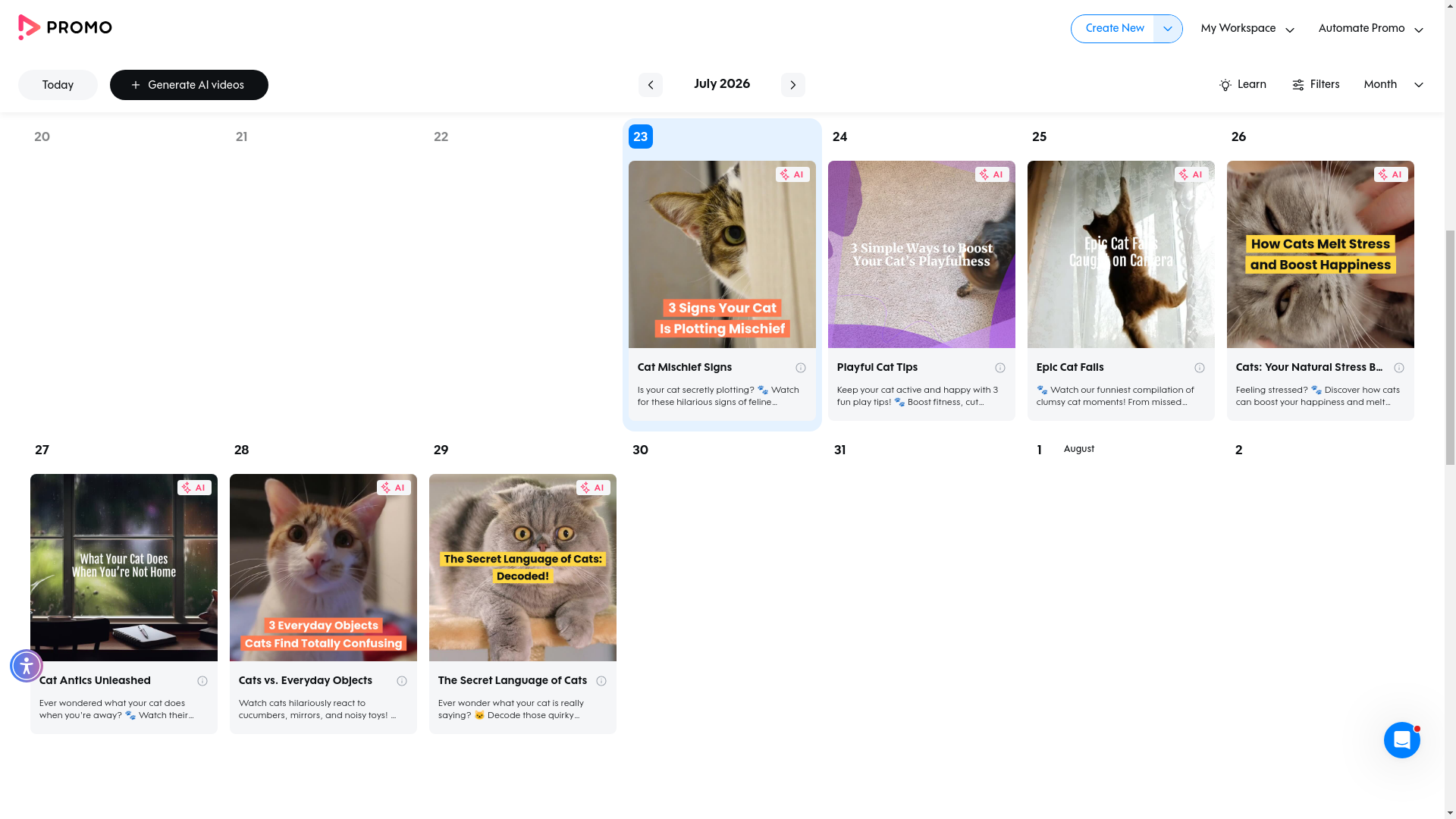
Task: Show info for Epic Cat Fails
Action: (x=1199, y=368)
